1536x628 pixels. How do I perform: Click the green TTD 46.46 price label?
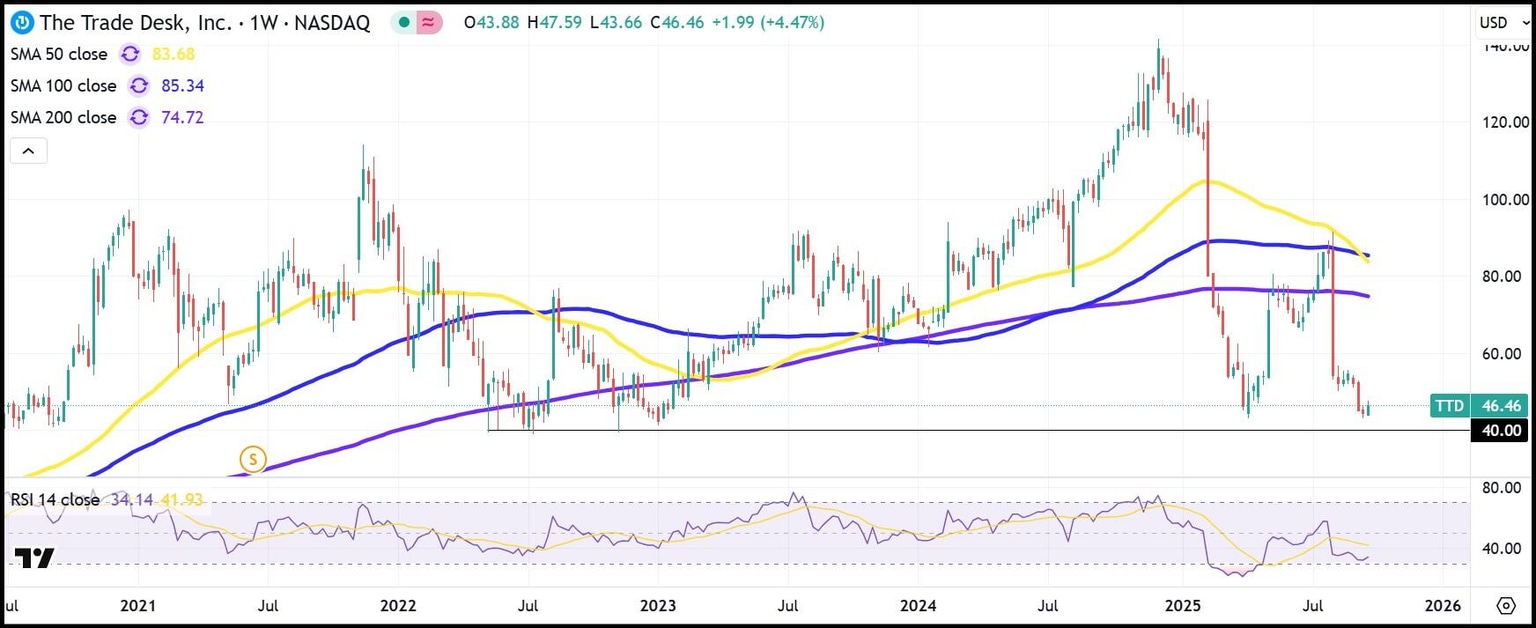point(1479,405)
